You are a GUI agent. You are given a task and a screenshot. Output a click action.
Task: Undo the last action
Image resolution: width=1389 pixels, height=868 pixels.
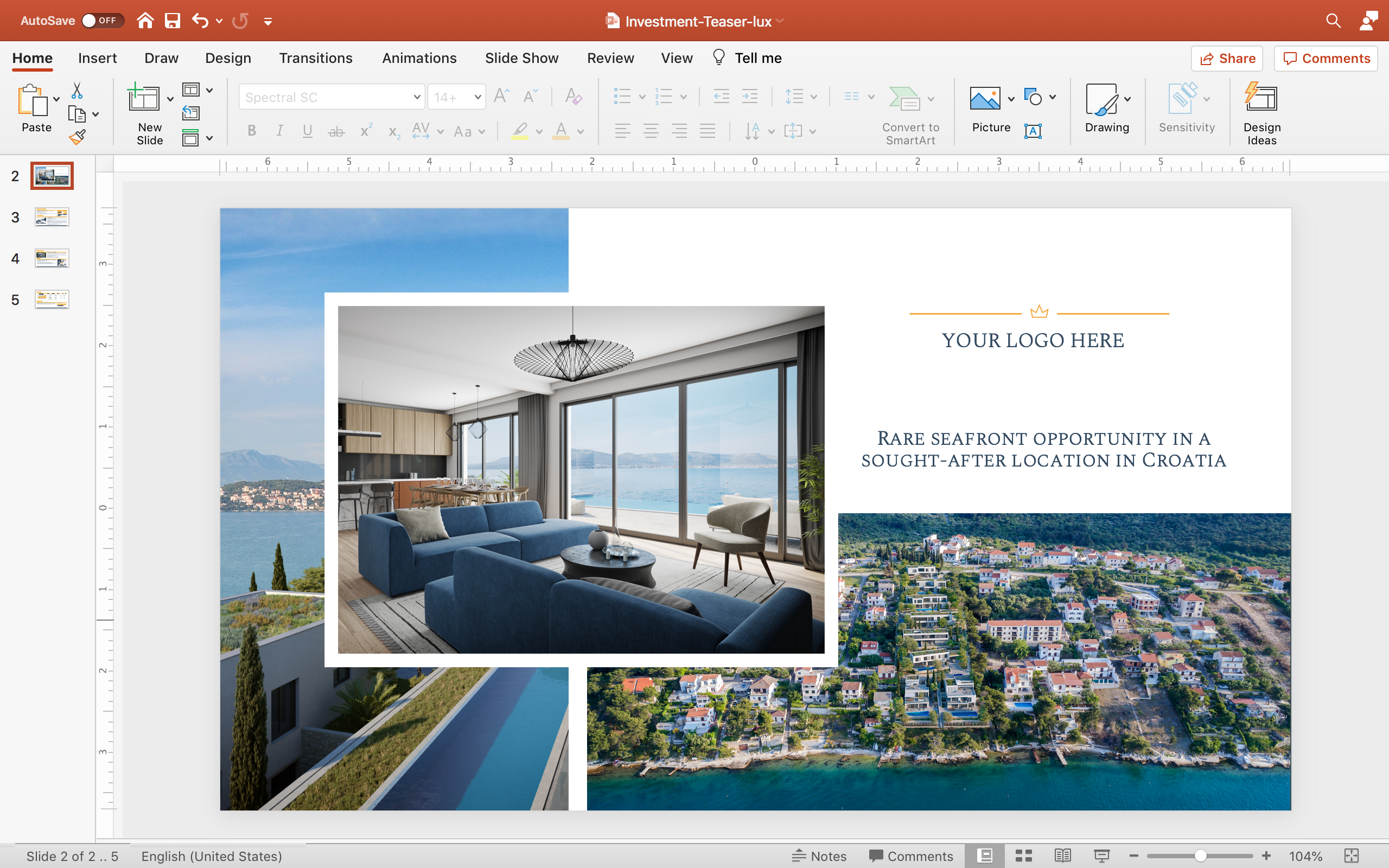[x=200, y=21]
